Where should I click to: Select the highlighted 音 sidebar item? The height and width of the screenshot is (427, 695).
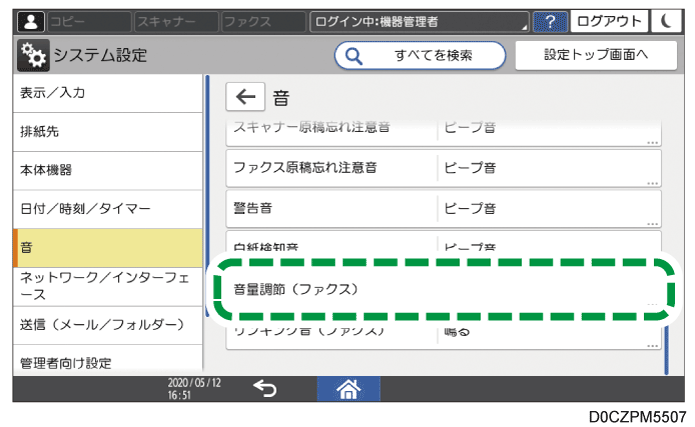108,248
